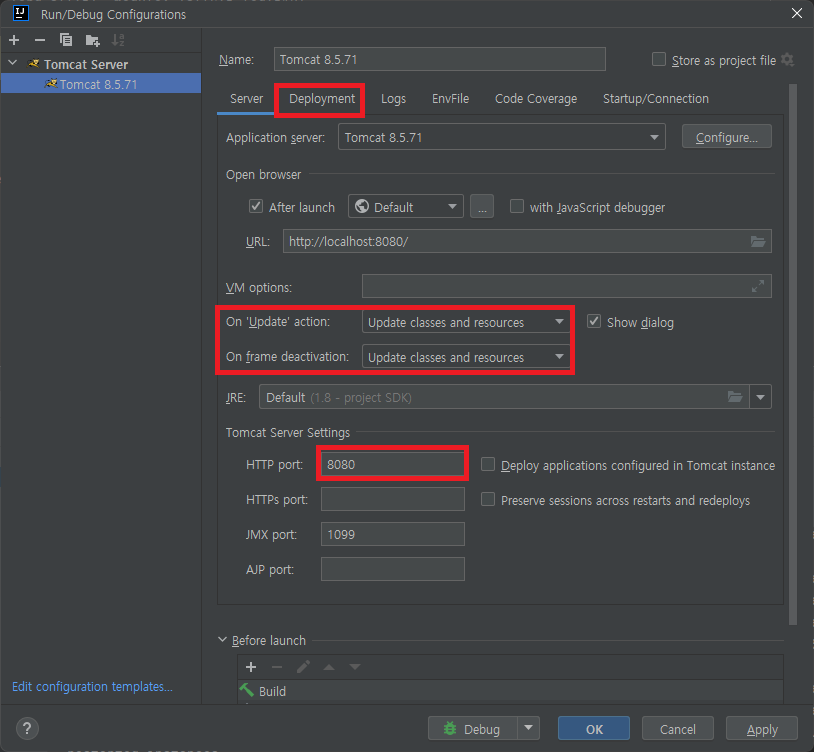Screen dimensions: 814x752
Task: Click the AJP port field
Action: tap(392, 569)
